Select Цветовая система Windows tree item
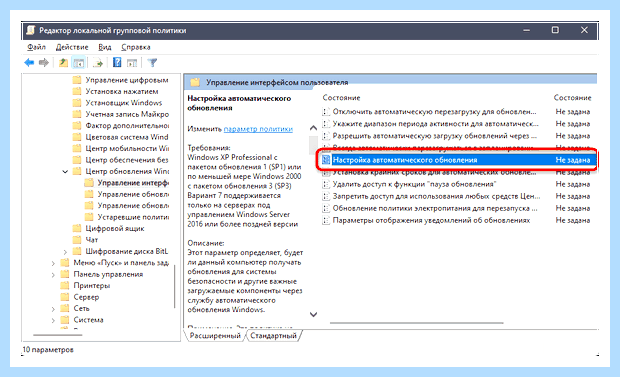Viewport: 620px width, 377px height. point(127,137)
